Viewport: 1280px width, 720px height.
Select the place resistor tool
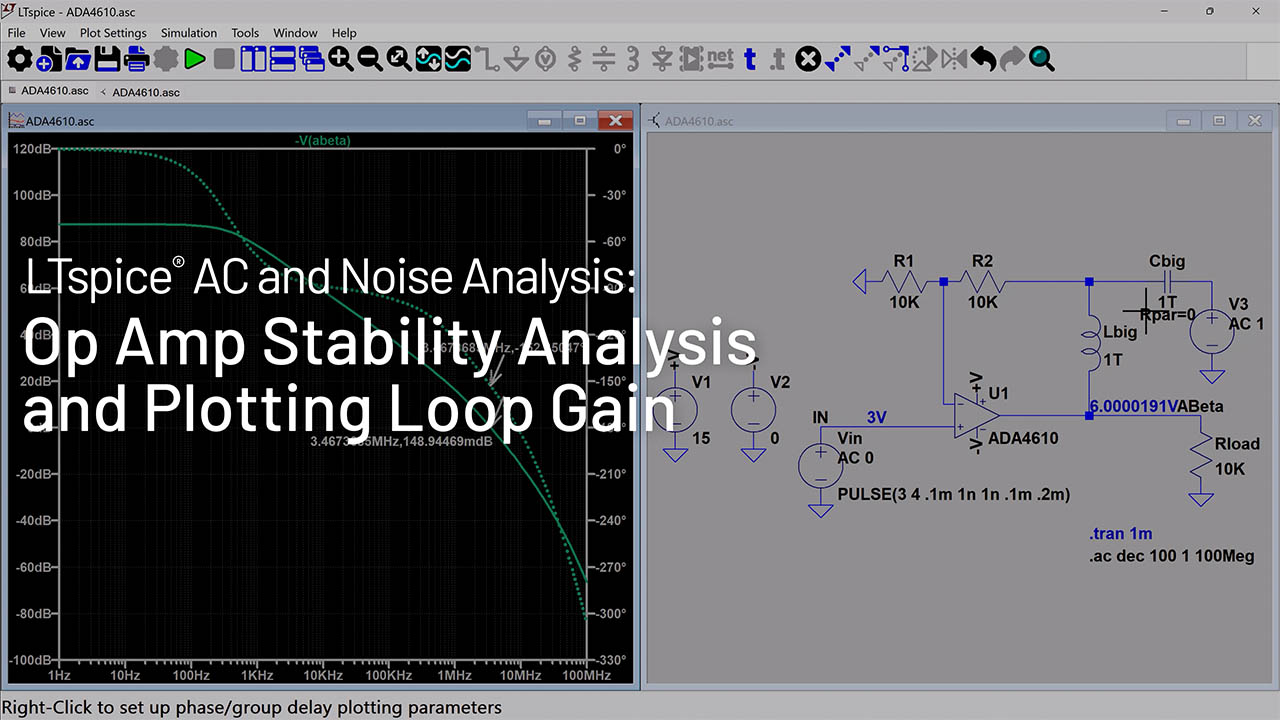[x=575, y=59]
